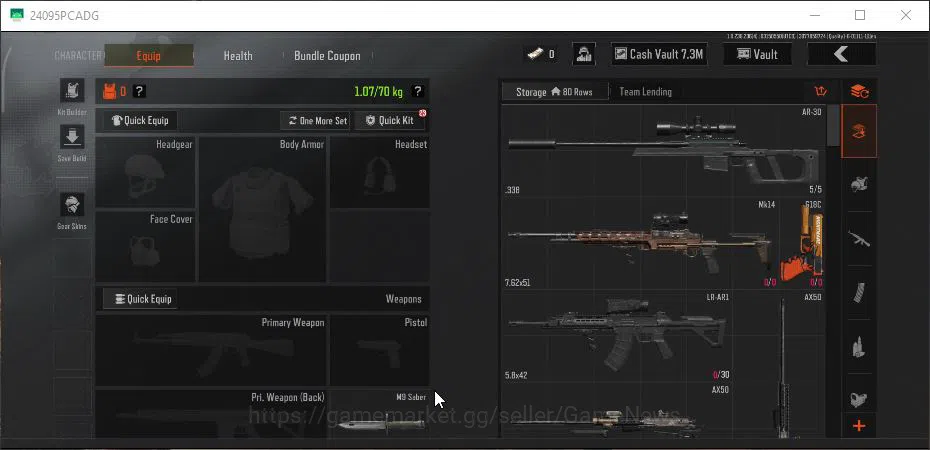Select the empty Body Armor slot
The width and height of the screenshot is (930, 450).
(263, 209)
